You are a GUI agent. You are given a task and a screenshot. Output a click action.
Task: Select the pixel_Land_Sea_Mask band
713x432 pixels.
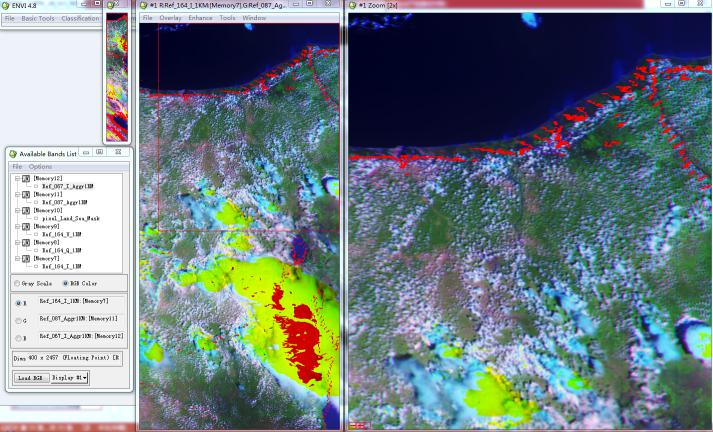point(70,218)
